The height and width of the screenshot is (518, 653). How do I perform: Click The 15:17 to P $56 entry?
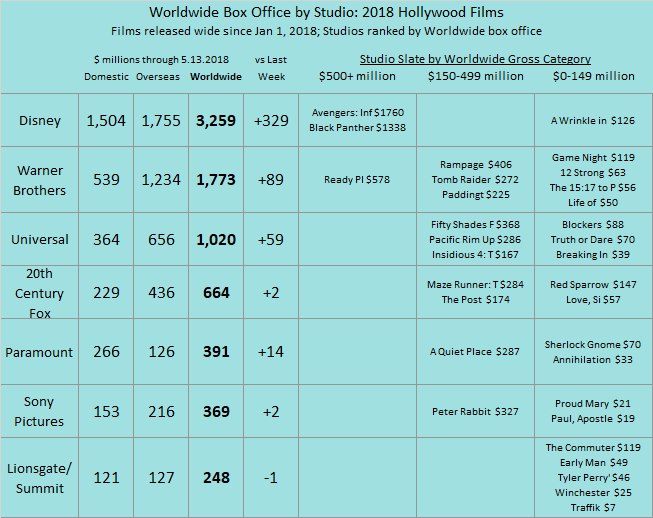pyautogui.click(x=593, y=187)
